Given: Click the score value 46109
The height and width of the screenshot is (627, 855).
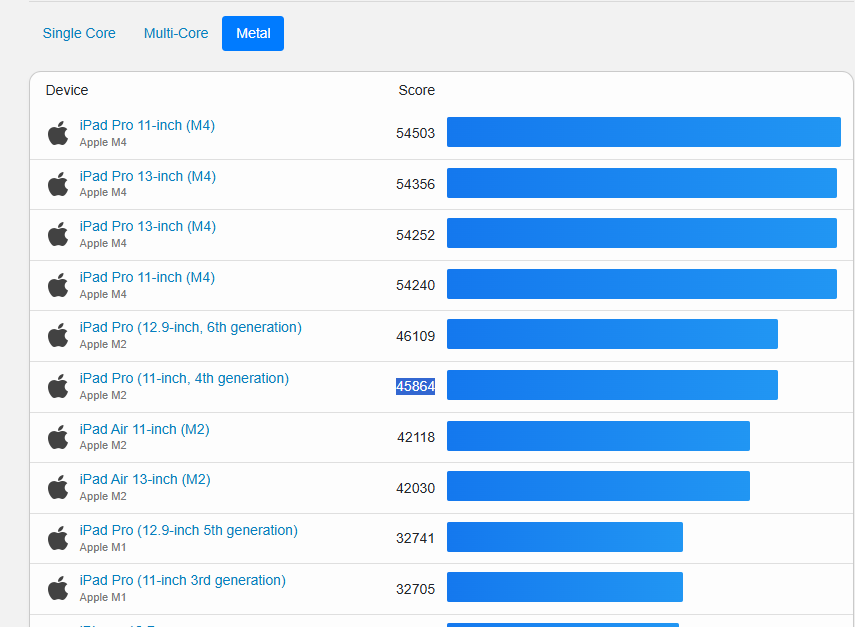Looking at the screenshot, I should click(416, 336).
